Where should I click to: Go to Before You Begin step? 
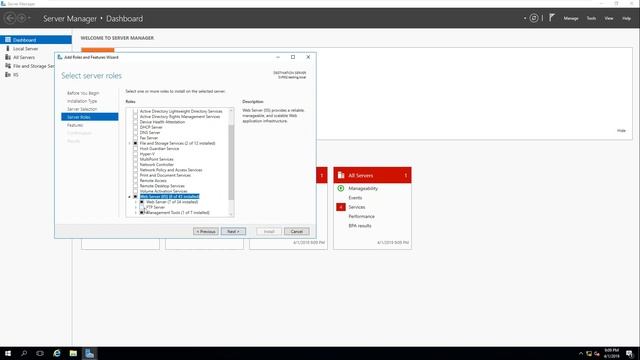[x=83, y=93]
